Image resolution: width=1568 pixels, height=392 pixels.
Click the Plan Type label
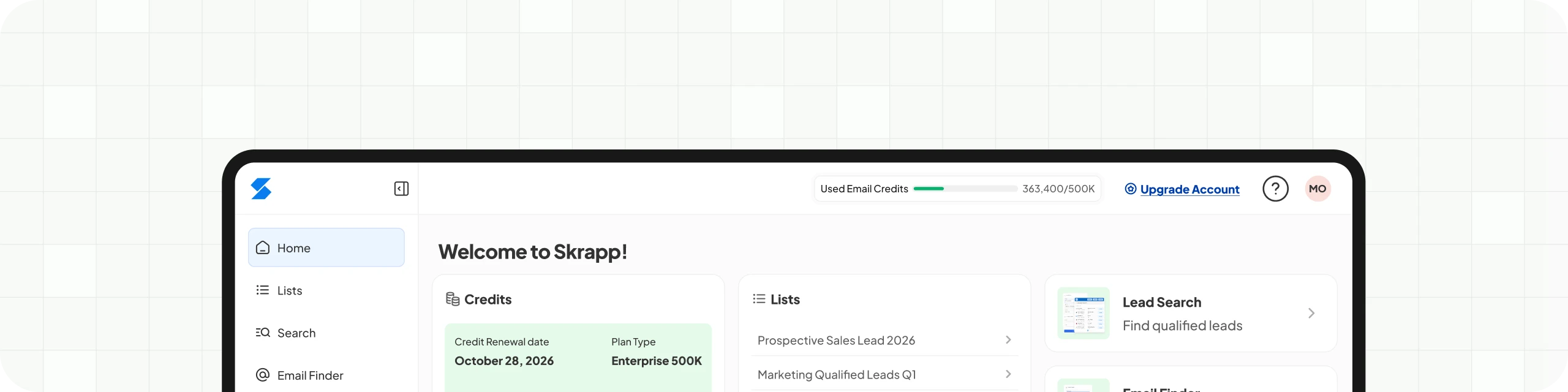[x=633, y=342]
